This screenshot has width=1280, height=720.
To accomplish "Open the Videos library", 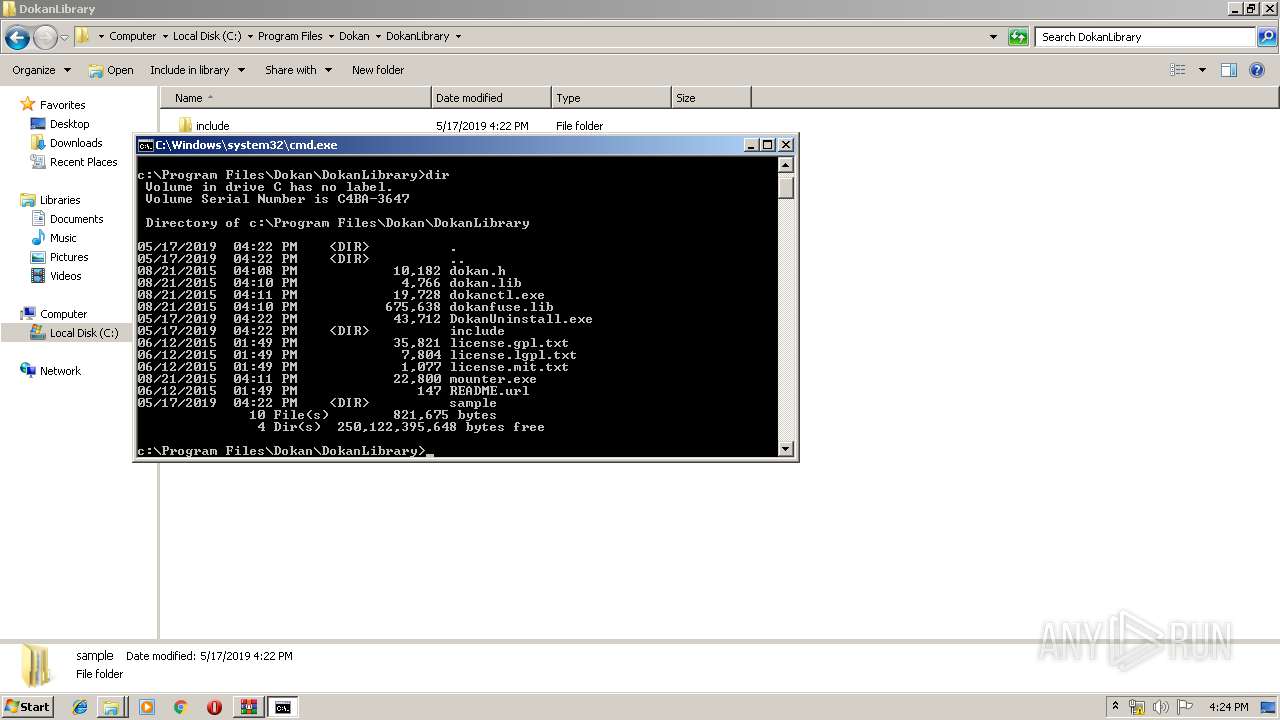I will (x=65, y=276).
